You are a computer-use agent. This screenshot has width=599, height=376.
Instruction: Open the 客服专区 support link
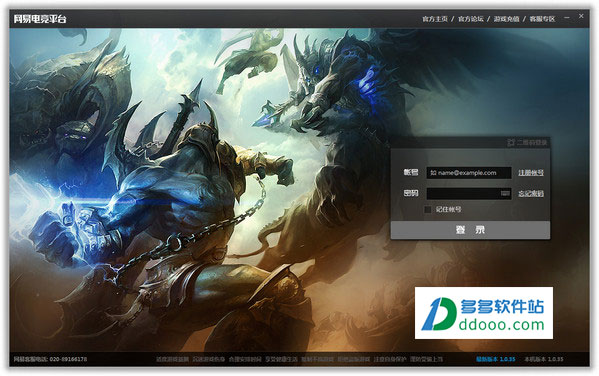(542, 19)
